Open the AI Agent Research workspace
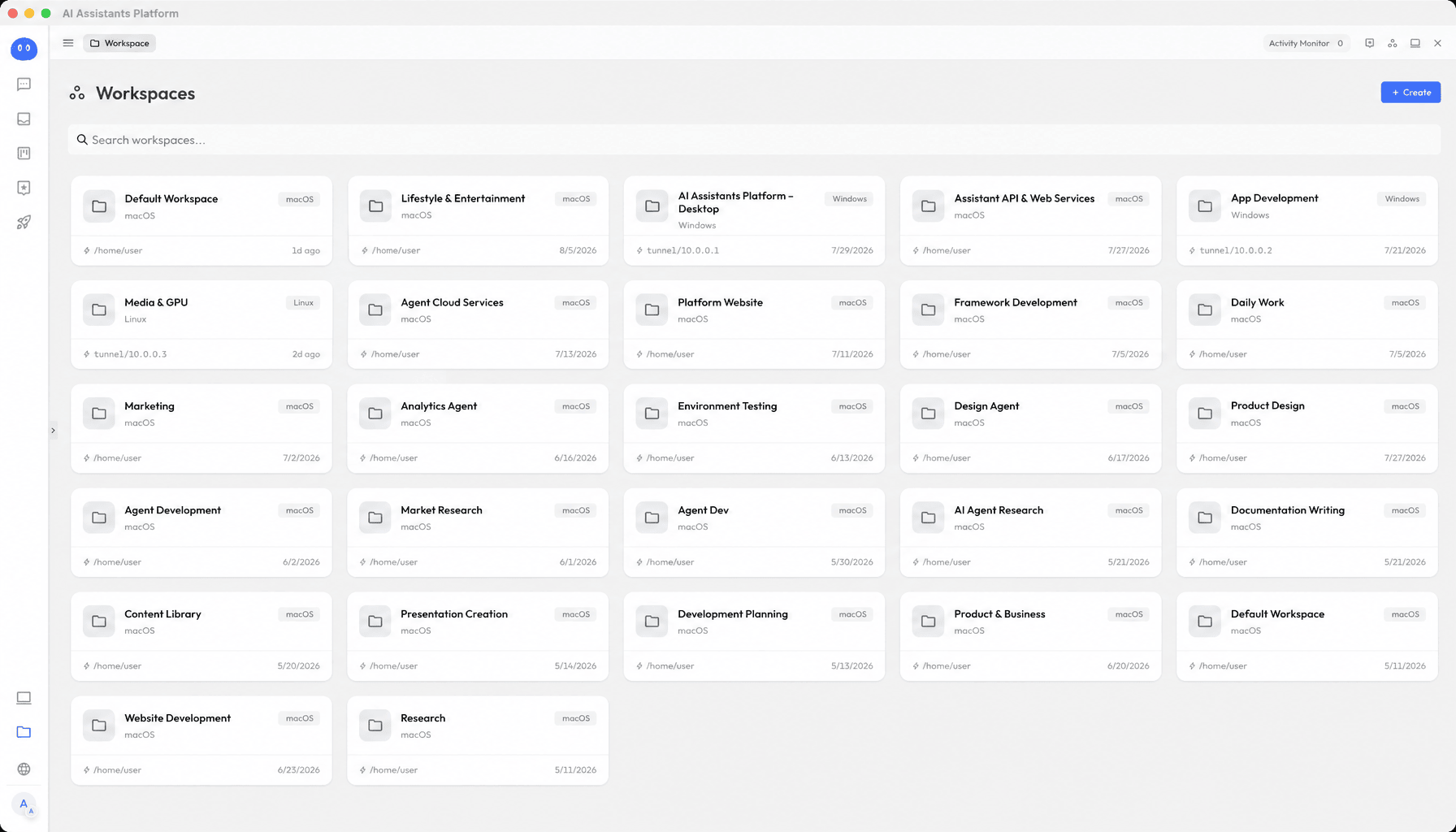Screen dimensions: 1456x832 coord(1030,533)
